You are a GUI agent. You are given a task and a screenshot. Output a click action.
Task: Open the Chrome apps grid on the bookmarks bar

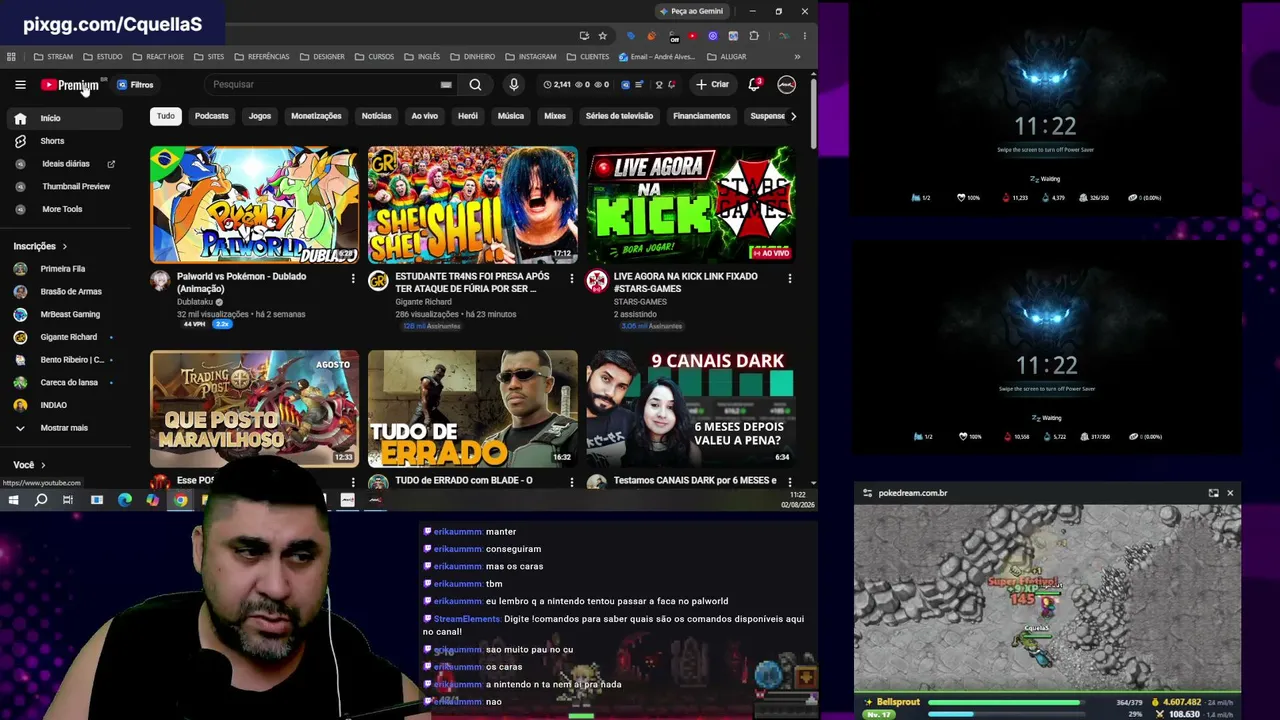11,57
